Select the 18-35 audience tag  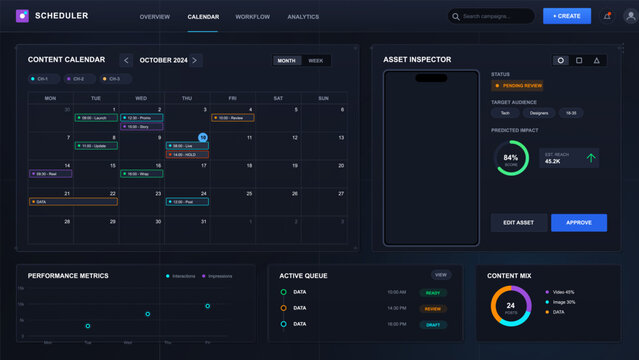tap(571, 113)
